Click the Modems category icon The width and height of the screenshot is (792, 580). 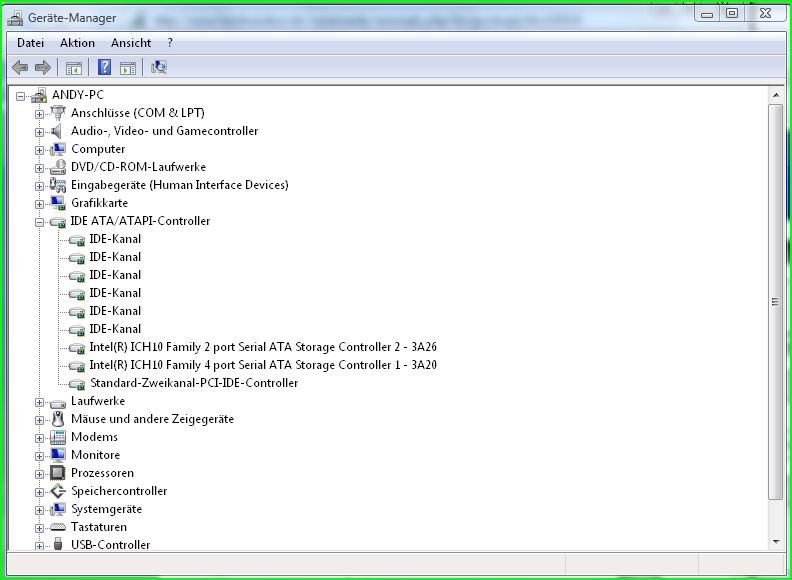(58, 437)
